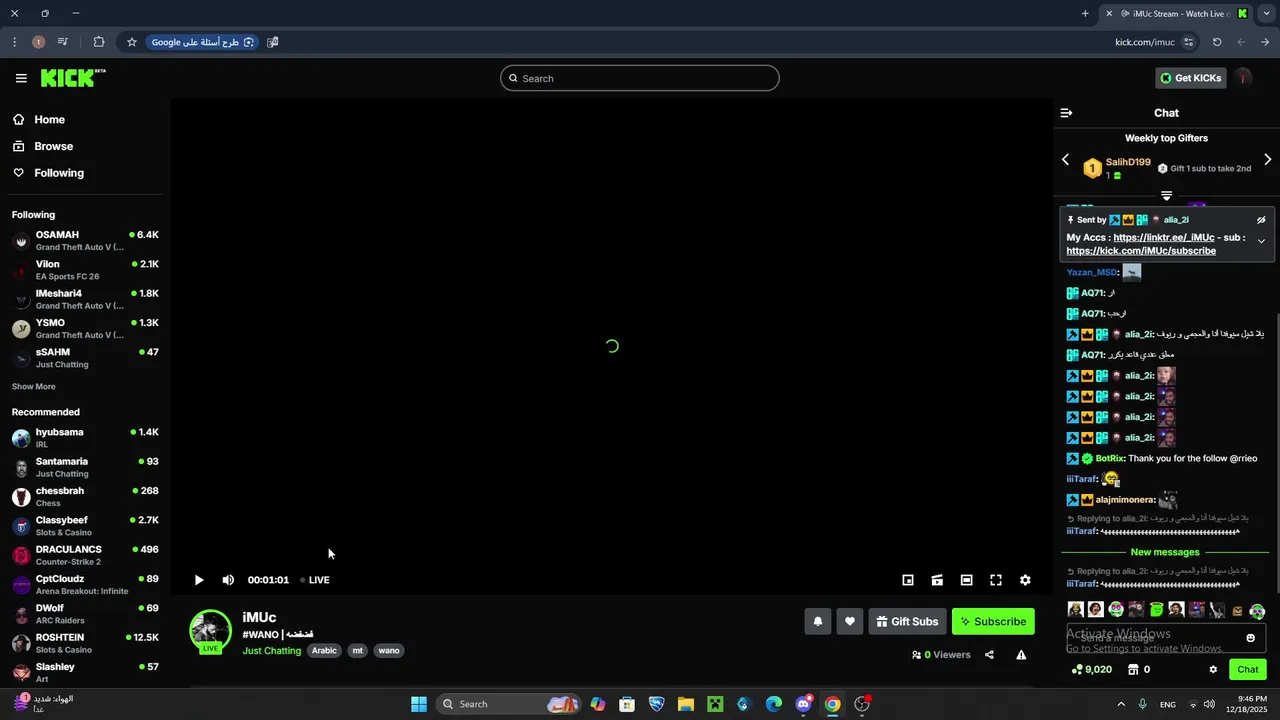The height and width of the screenshot is (720, 1280).
Task: Click the KICK logo
Action: click(72, 78)
